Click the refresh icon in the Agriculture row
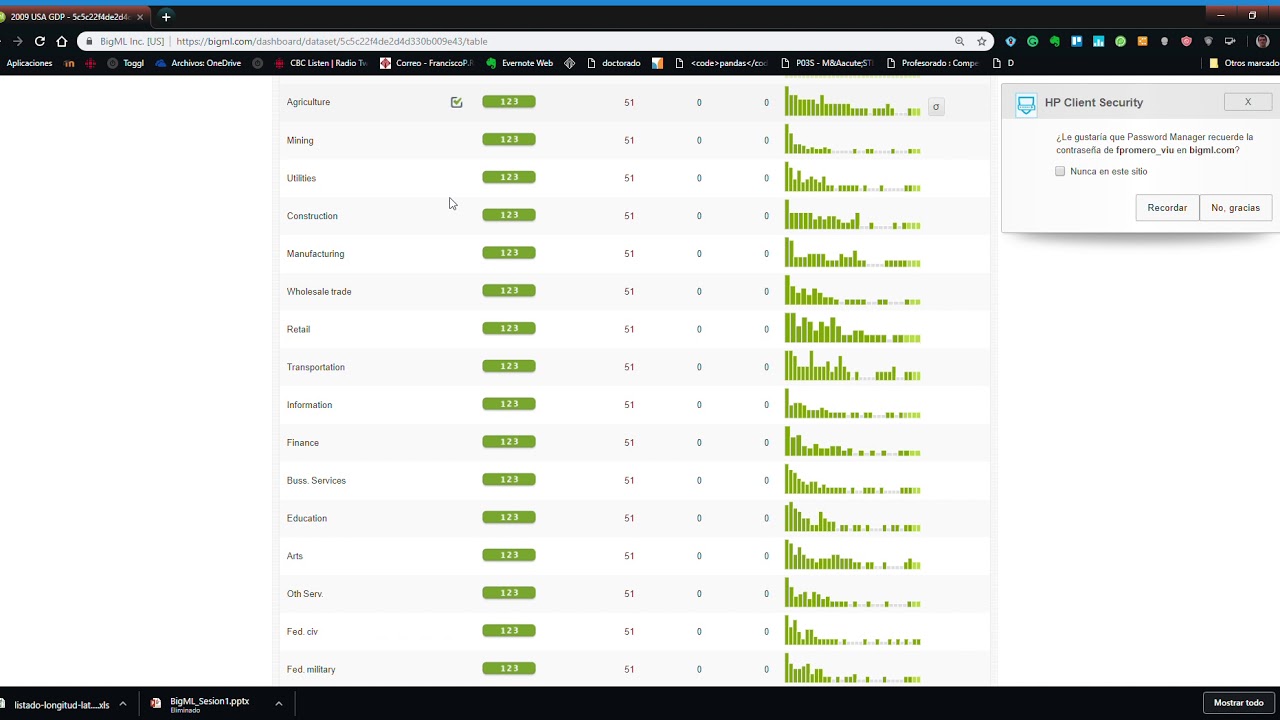This screenshot has width=1280, height=720. pos(936,107)
